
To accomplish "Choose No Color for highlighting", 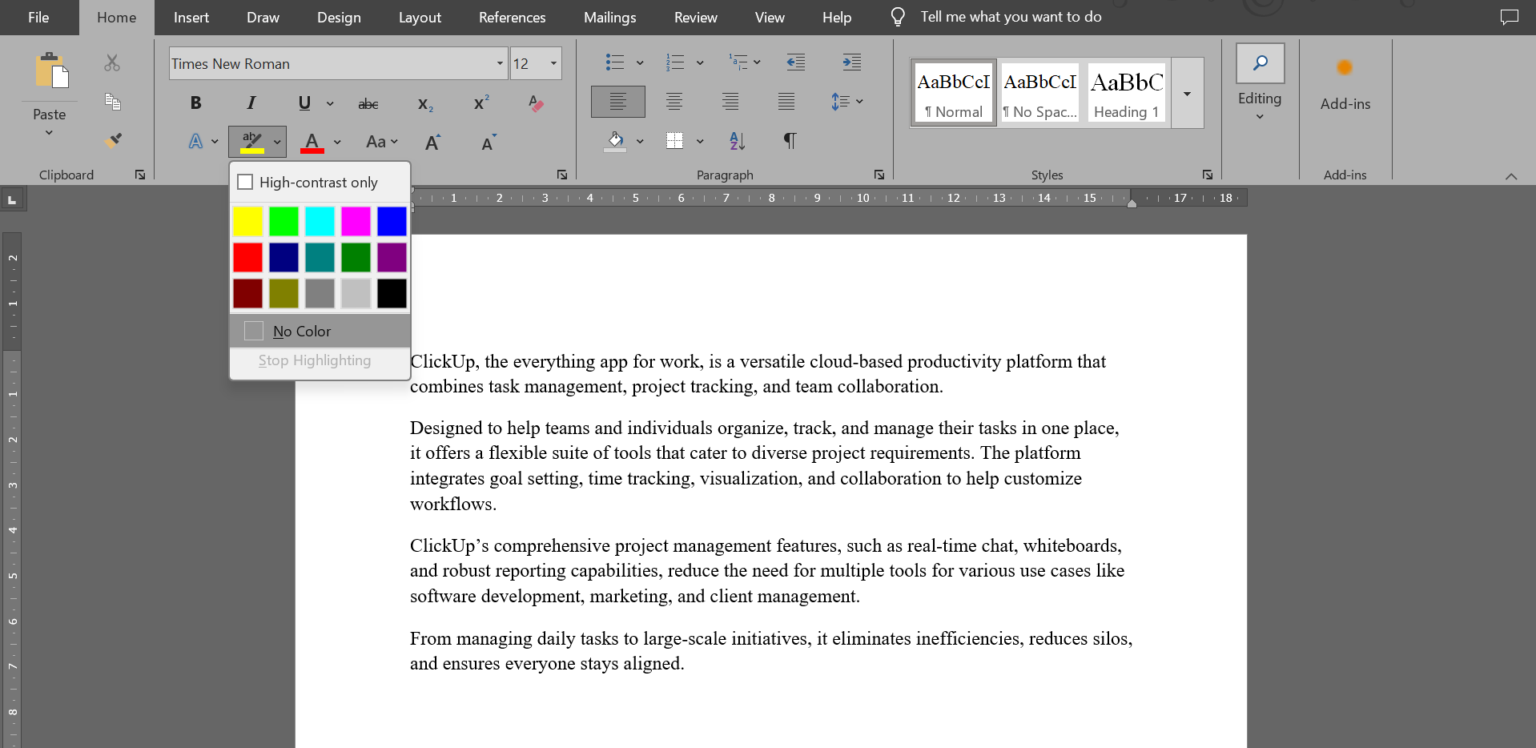I will coord(301,330).
